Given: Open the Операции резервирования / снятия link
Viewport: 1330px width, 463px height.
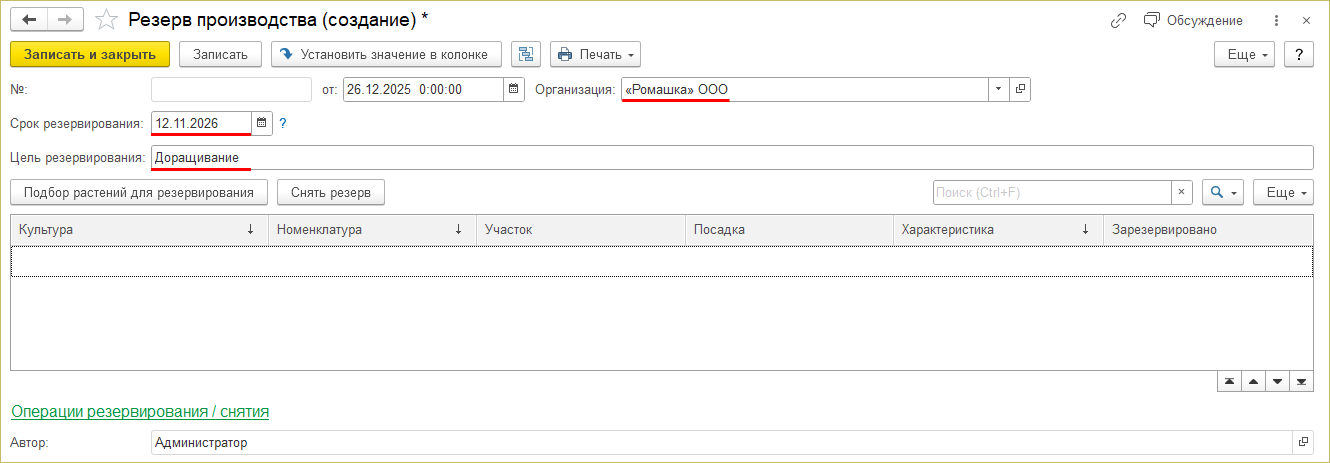Looking at the screenshot, I should 140,411.
